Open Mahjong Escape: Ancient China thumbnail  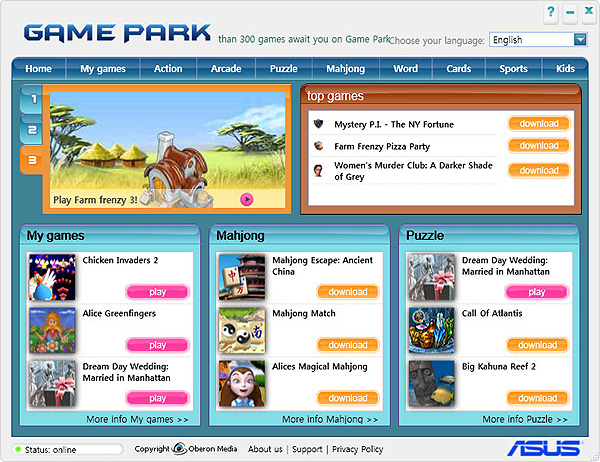pos(242,277)
